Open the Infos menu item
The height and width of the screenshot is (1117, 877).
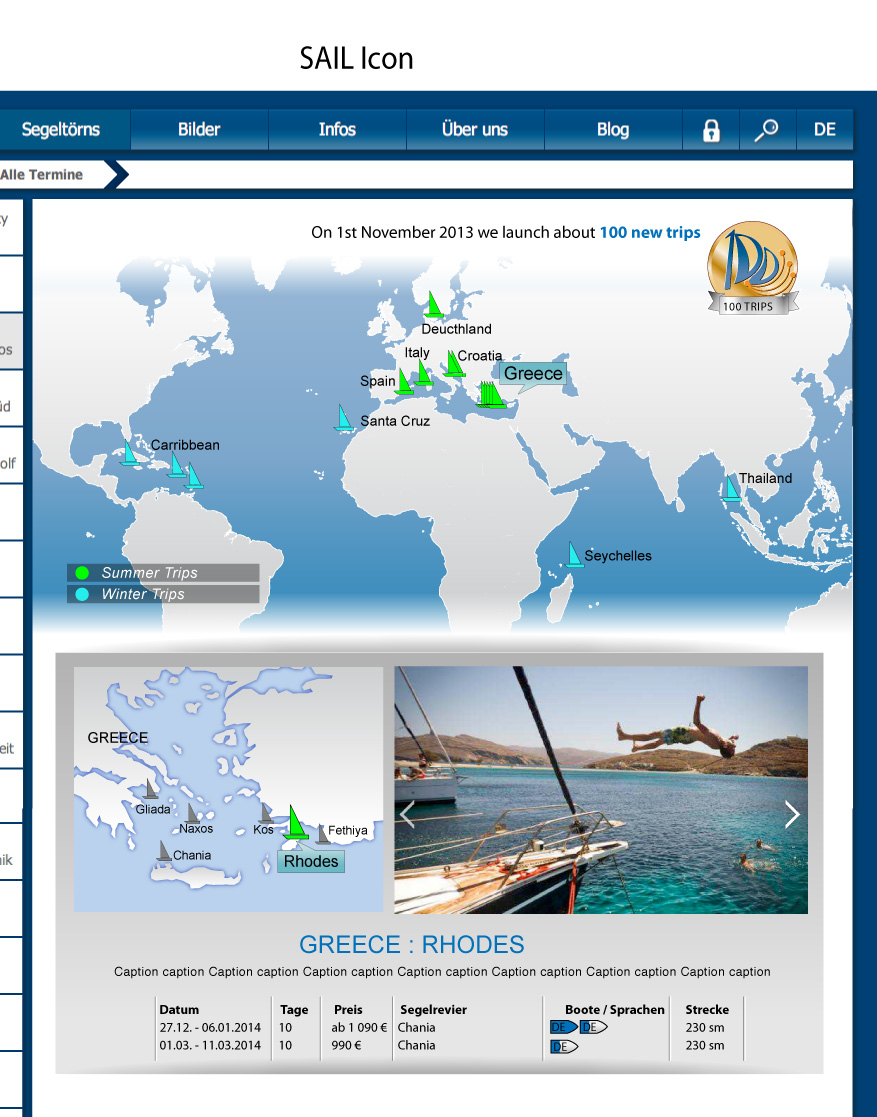(337, 130)
